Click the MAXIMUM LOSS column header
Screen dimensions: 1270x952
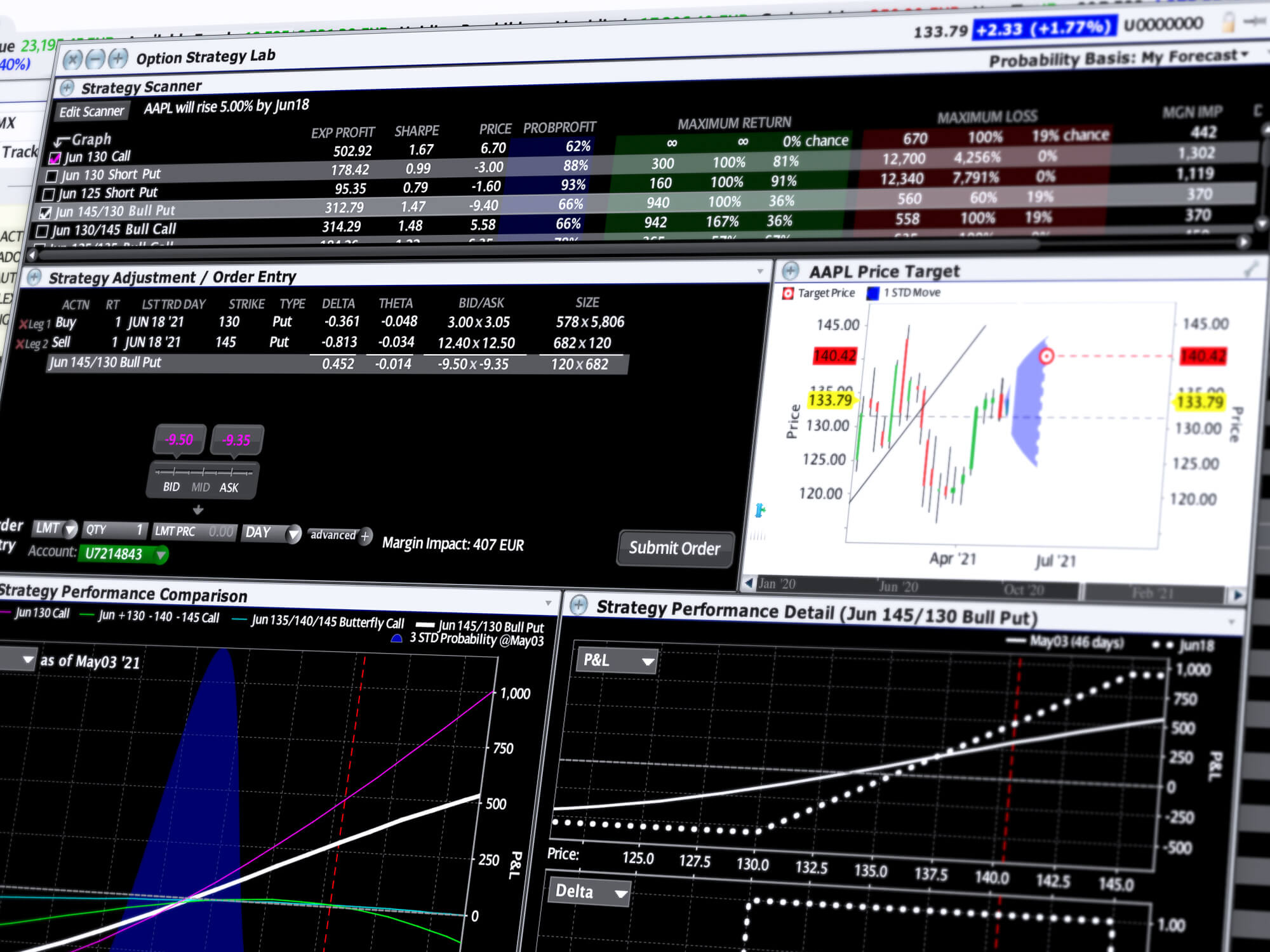(x=987, y=117)
